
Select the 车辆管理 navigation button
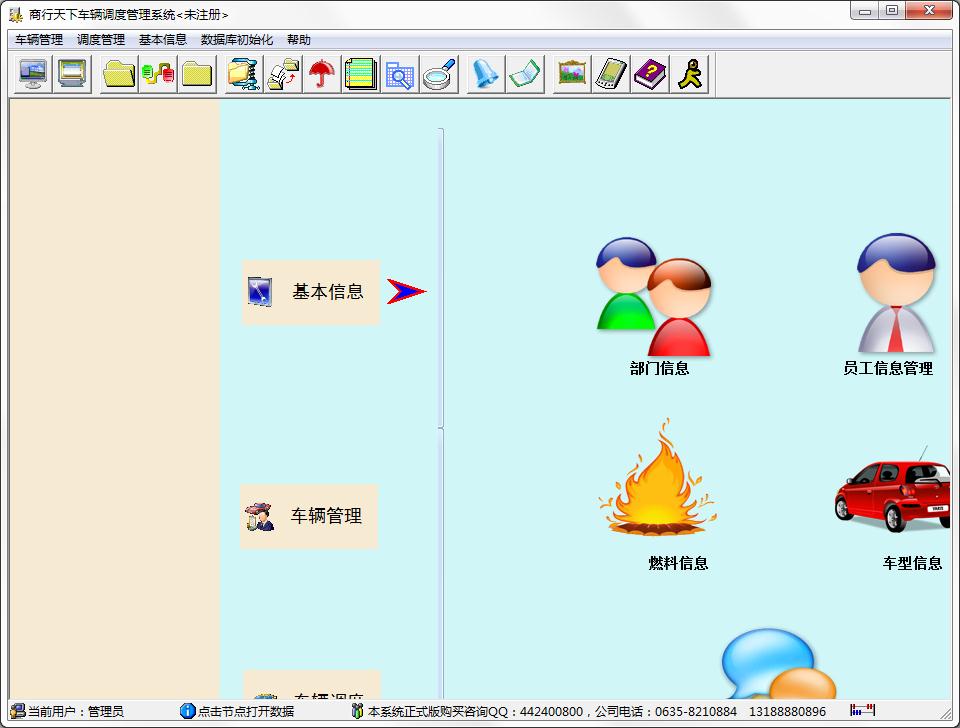309,516
